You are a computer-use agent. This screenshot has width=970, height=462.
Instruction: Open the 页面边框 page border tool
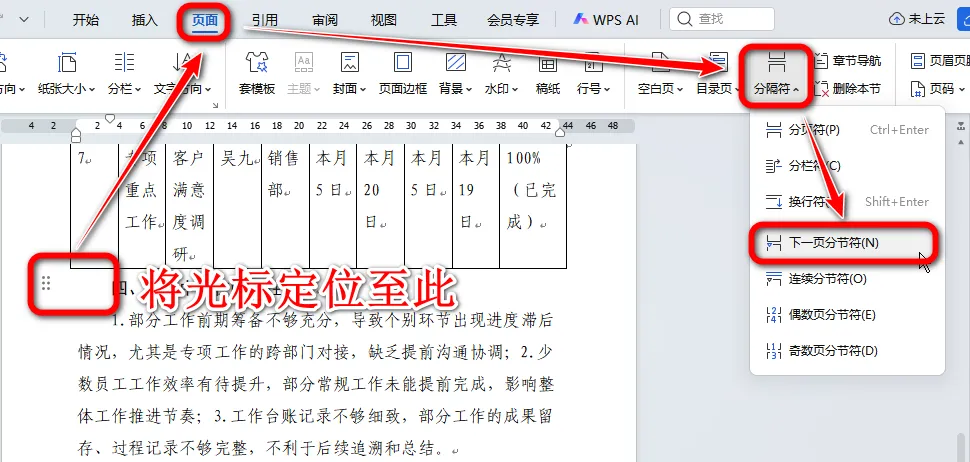click(x=403, y=73)
